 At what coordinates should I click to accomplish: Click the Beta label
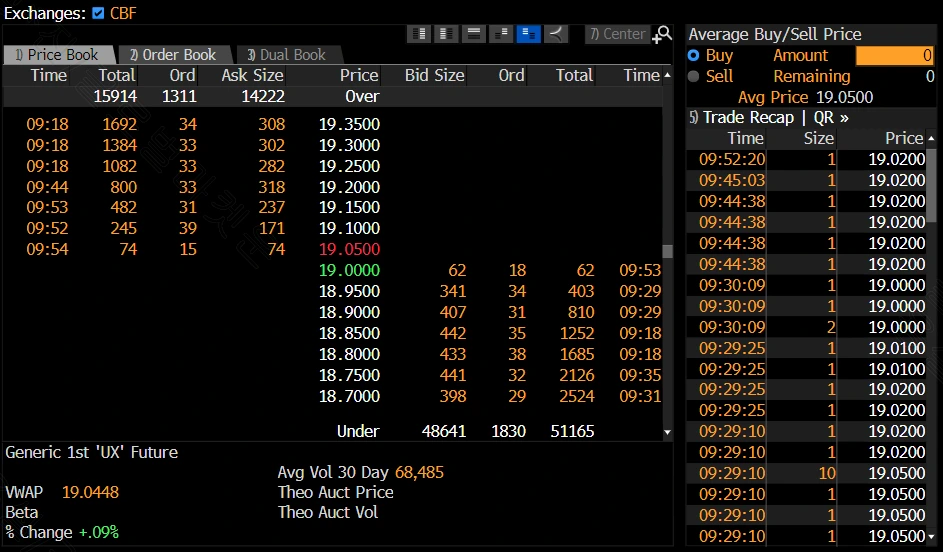pyautogui.click(x=22, y=512)
